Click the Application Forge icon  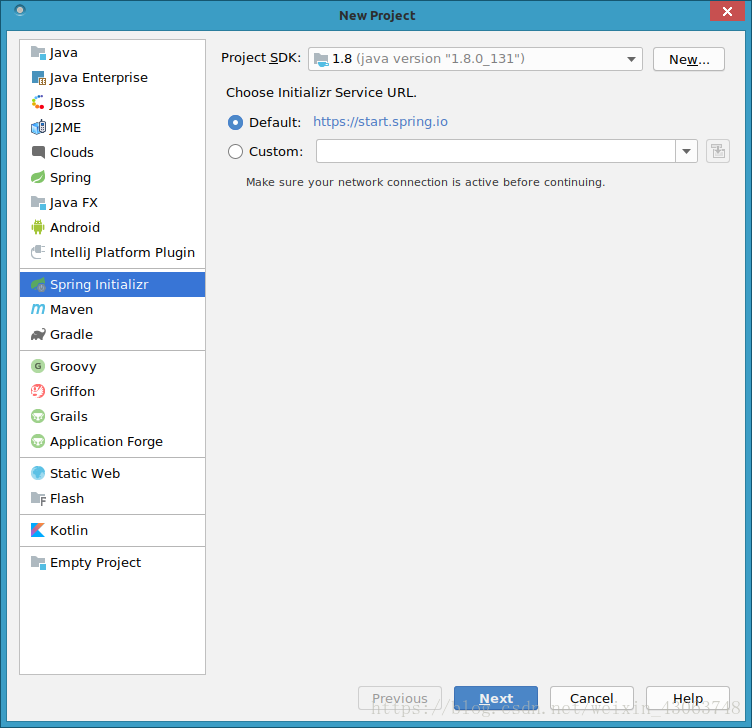tap(38, 441)
